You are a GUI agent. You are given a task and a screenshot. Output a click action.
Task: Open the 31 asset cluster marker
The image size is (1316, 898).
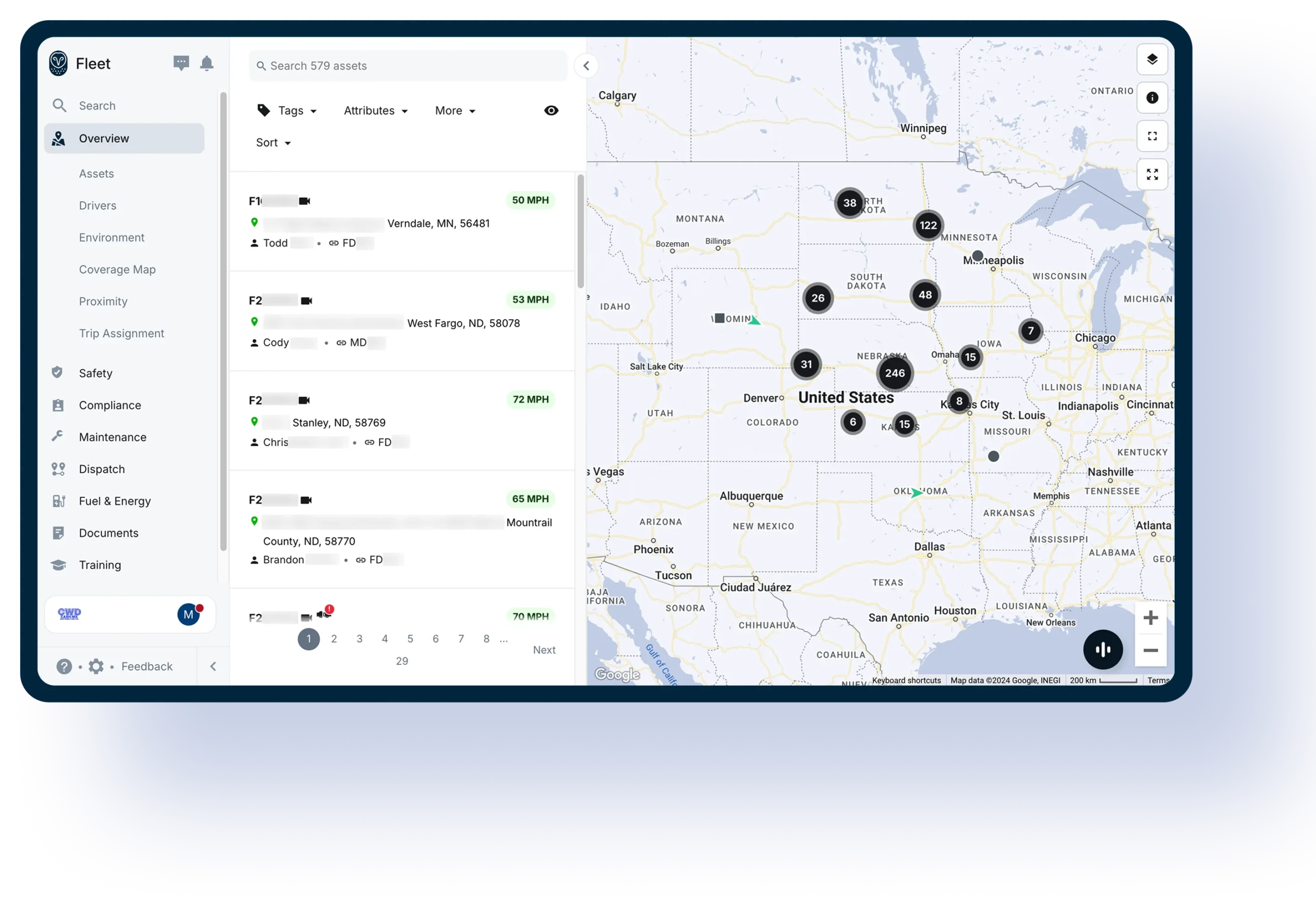[x=807, y=364]
